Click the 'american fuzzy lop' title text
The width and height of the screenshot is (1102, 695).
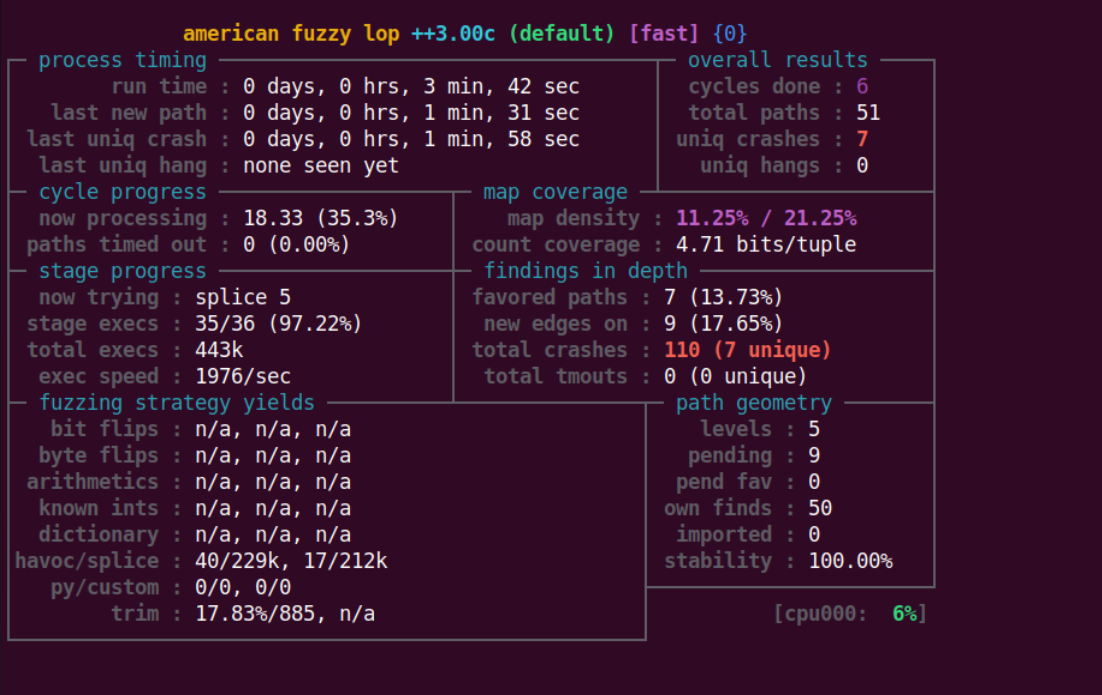click(290, 34)
